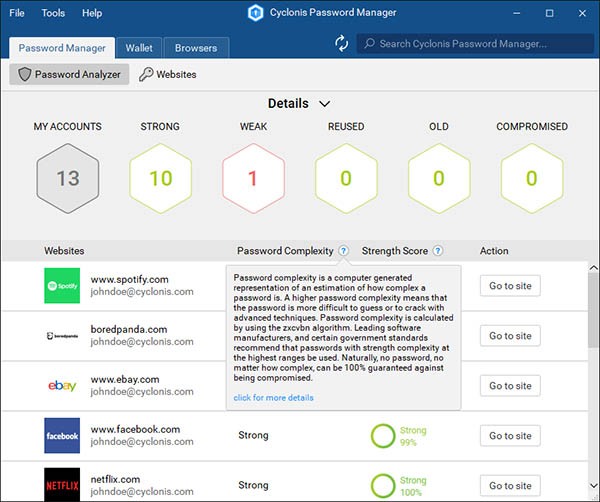Click the Bored Panda site logo
600x502 pixels.
(x=62, y=336)
